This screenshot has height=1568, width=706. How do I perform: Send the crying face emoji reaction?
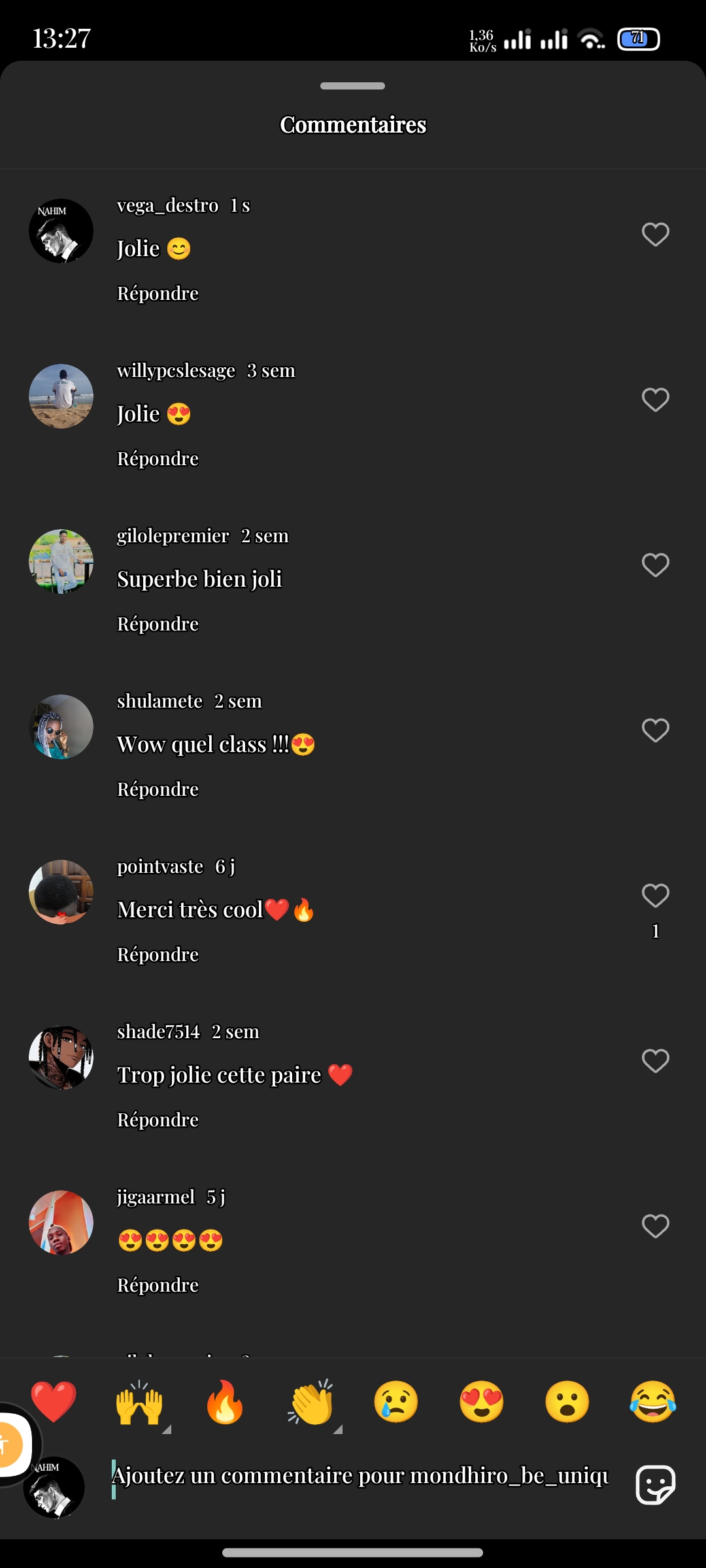[x=396, y=1401]
